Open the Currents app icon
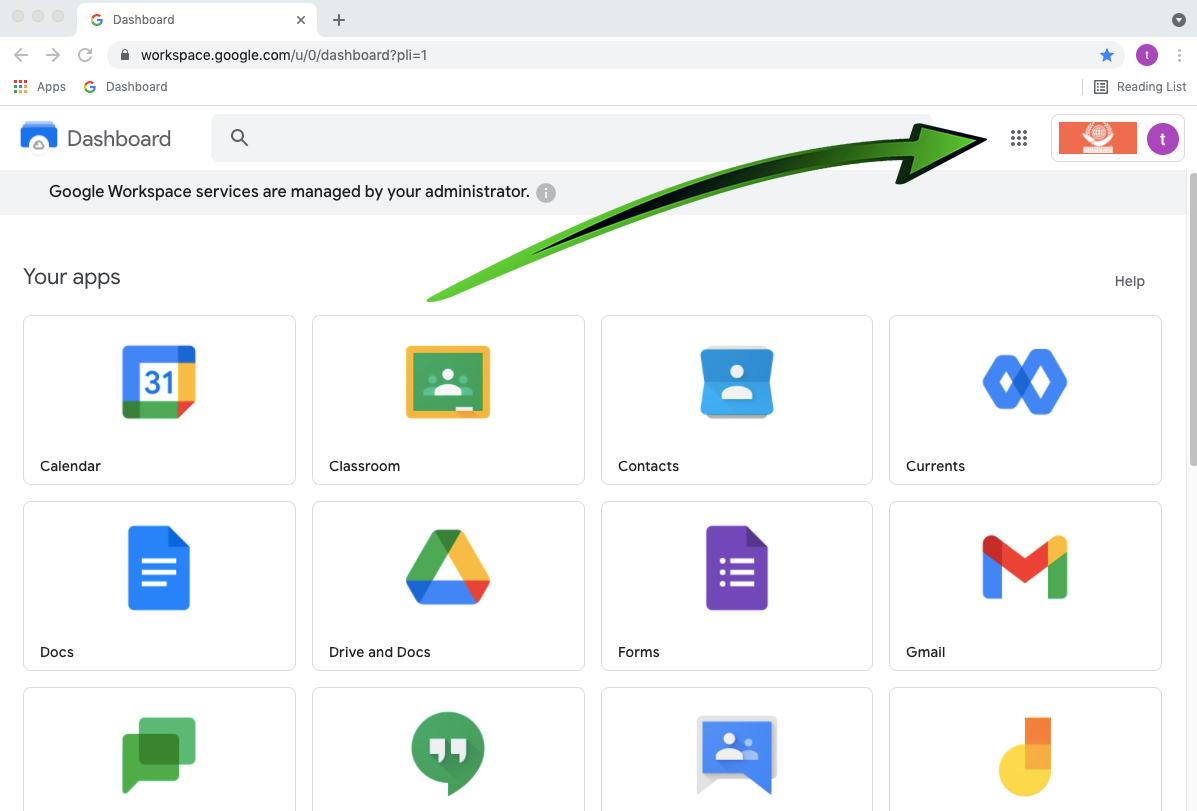The height and width of the screenshot is (811, 1197). pyautogui.click(x=1024, y=382)
